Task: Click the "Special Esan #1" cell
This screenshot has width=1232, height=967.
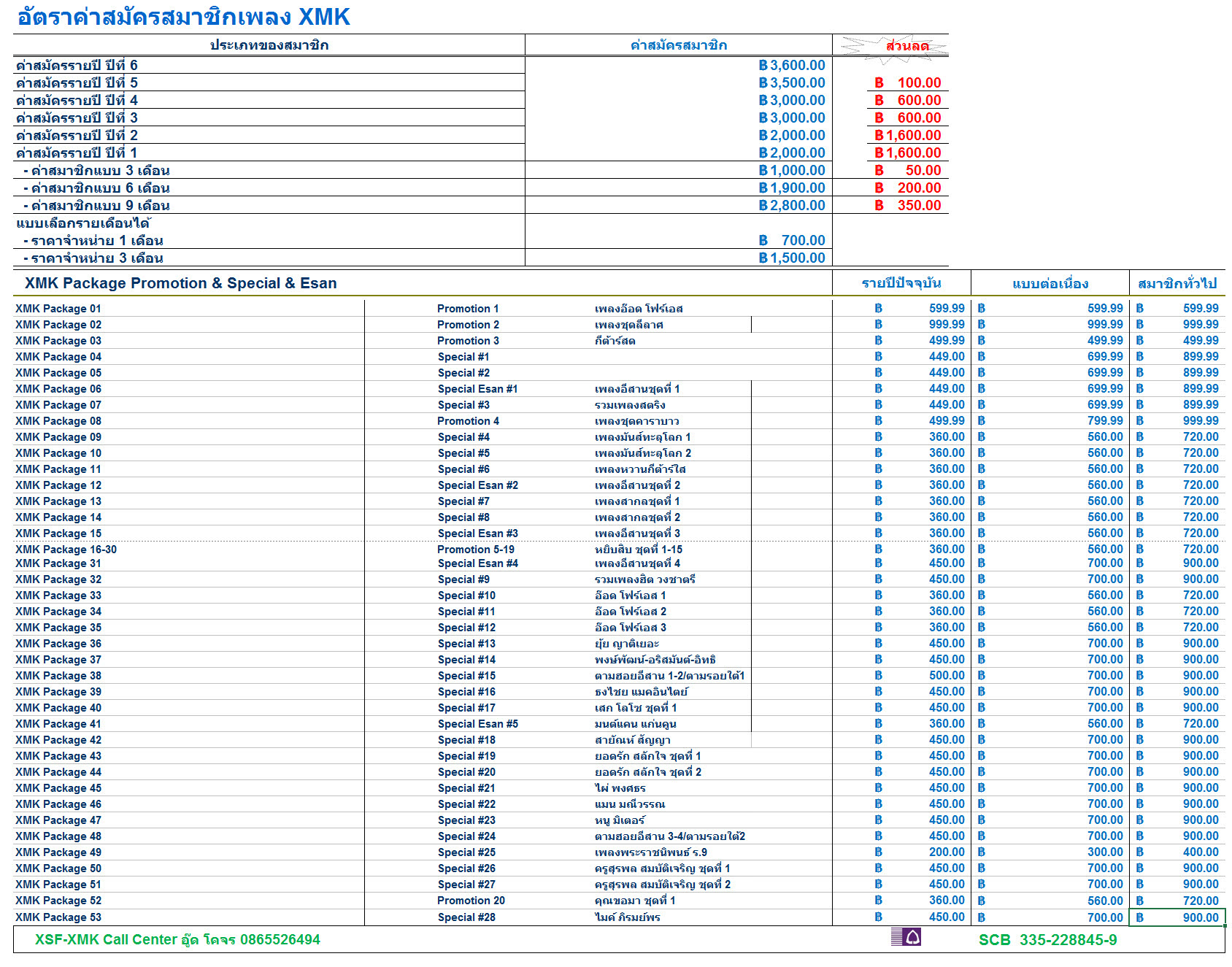Action: click(477, 389)
